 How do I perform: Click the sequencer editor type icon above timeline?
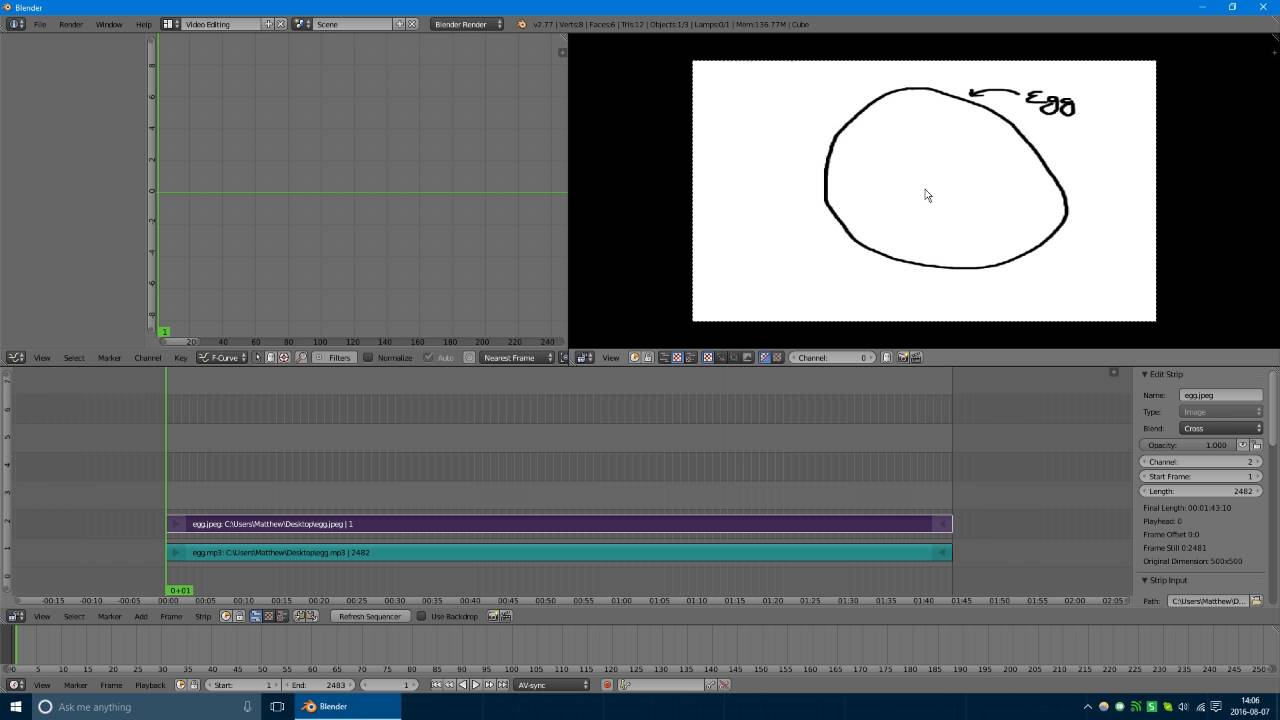(x=16, y=617)
